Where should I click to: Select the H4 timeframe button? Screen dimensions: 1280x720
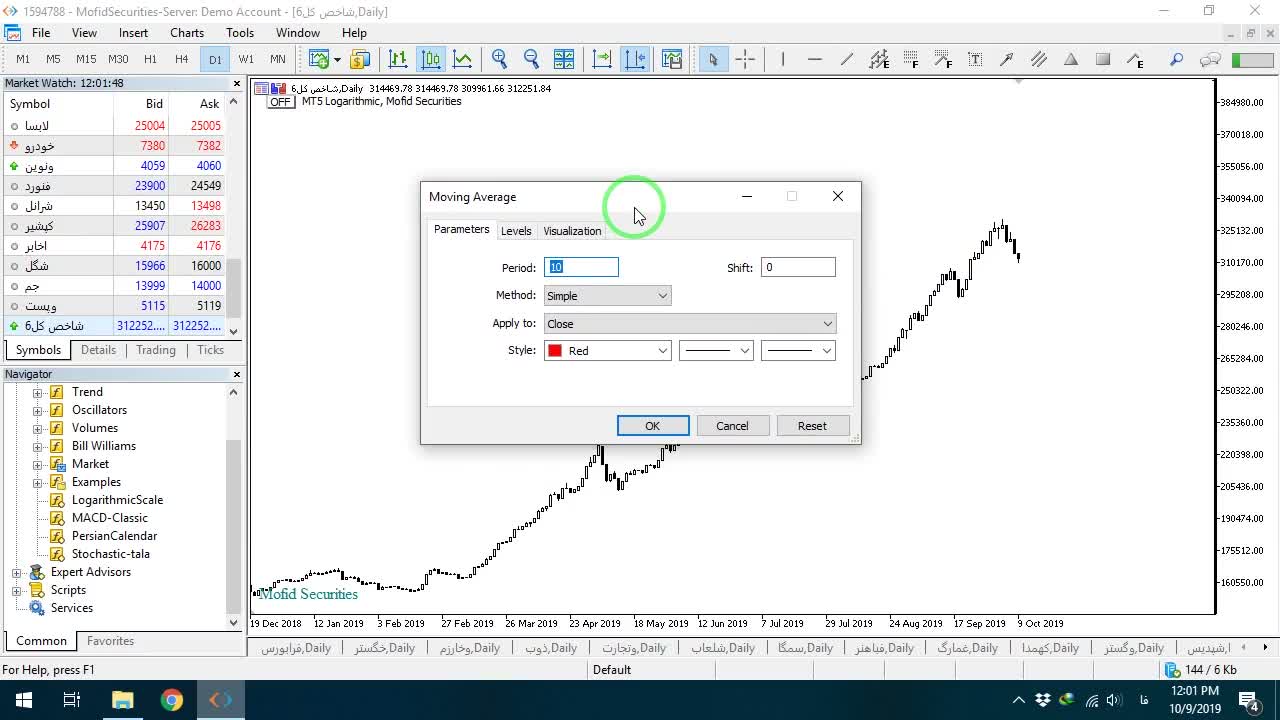[x=181, y=59]
